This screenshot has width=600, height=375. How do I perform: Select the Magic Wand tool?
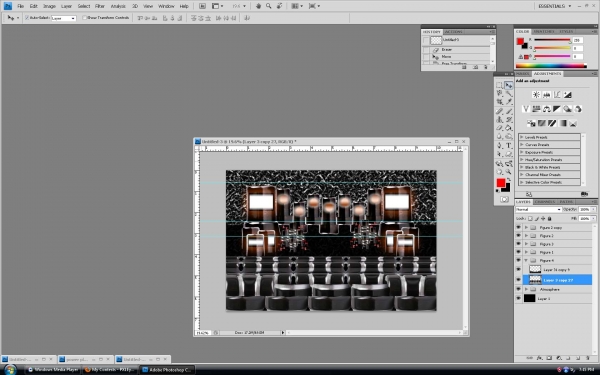point(509,94)
